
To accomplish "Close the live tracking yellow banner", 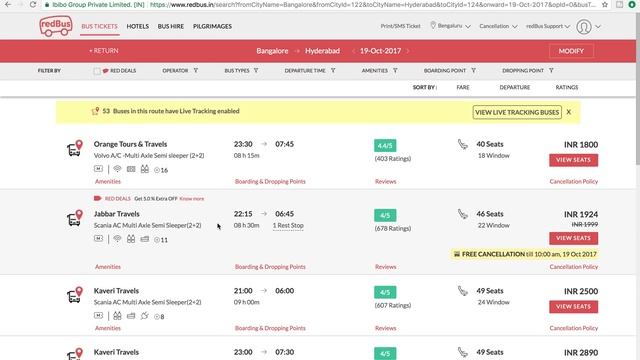I will click(569, 112).
